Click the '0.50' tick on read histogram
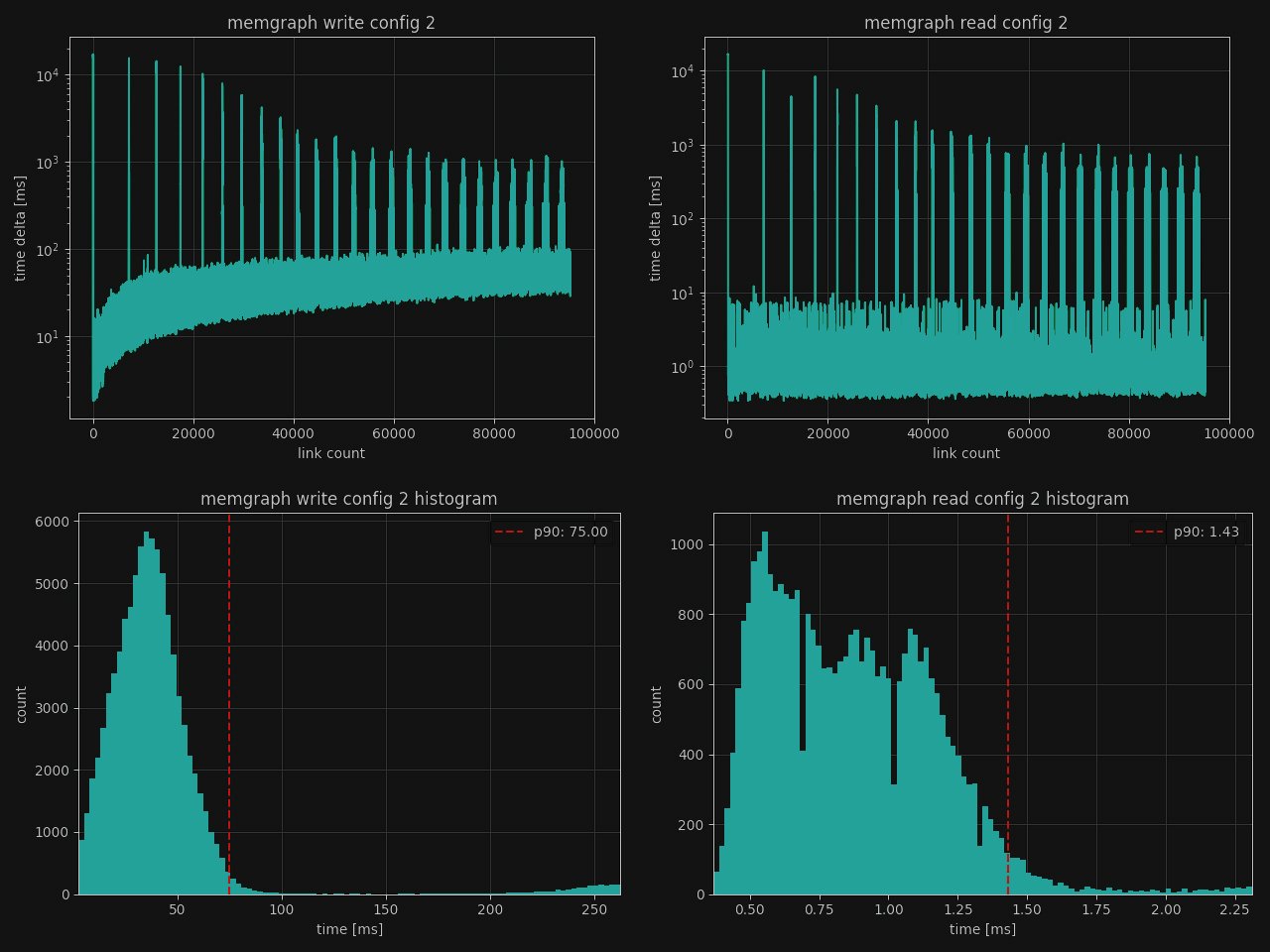Screen dimensions: 1270x952 pyautogui.click(x=750, y=909)
